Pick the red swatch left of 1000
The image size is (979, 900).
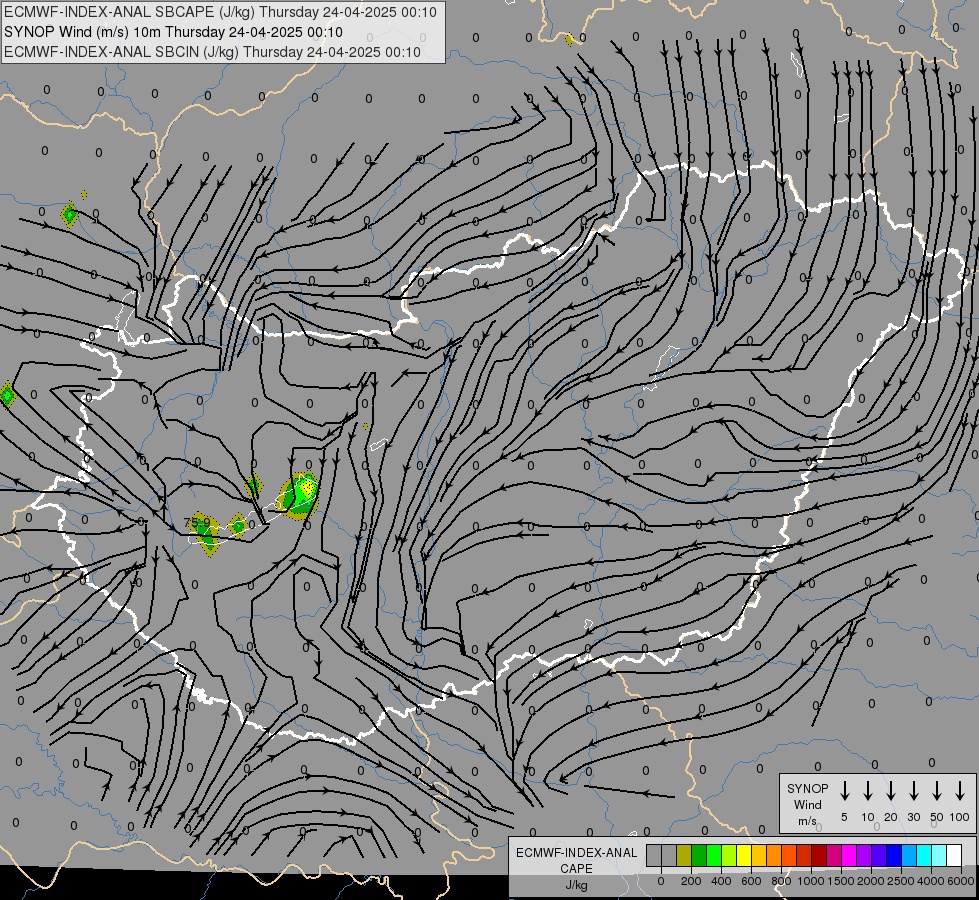(804, 855)
